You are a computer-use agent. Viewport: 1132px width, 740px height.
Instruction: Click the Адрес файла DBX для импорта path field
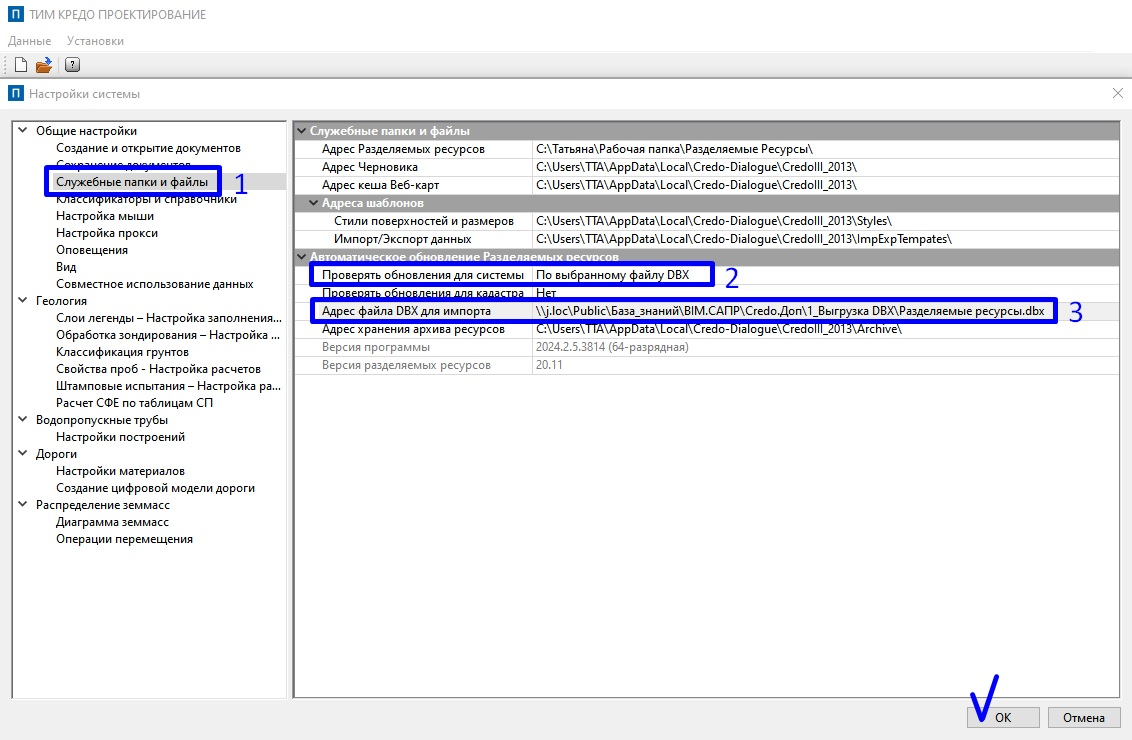(790, 311)
